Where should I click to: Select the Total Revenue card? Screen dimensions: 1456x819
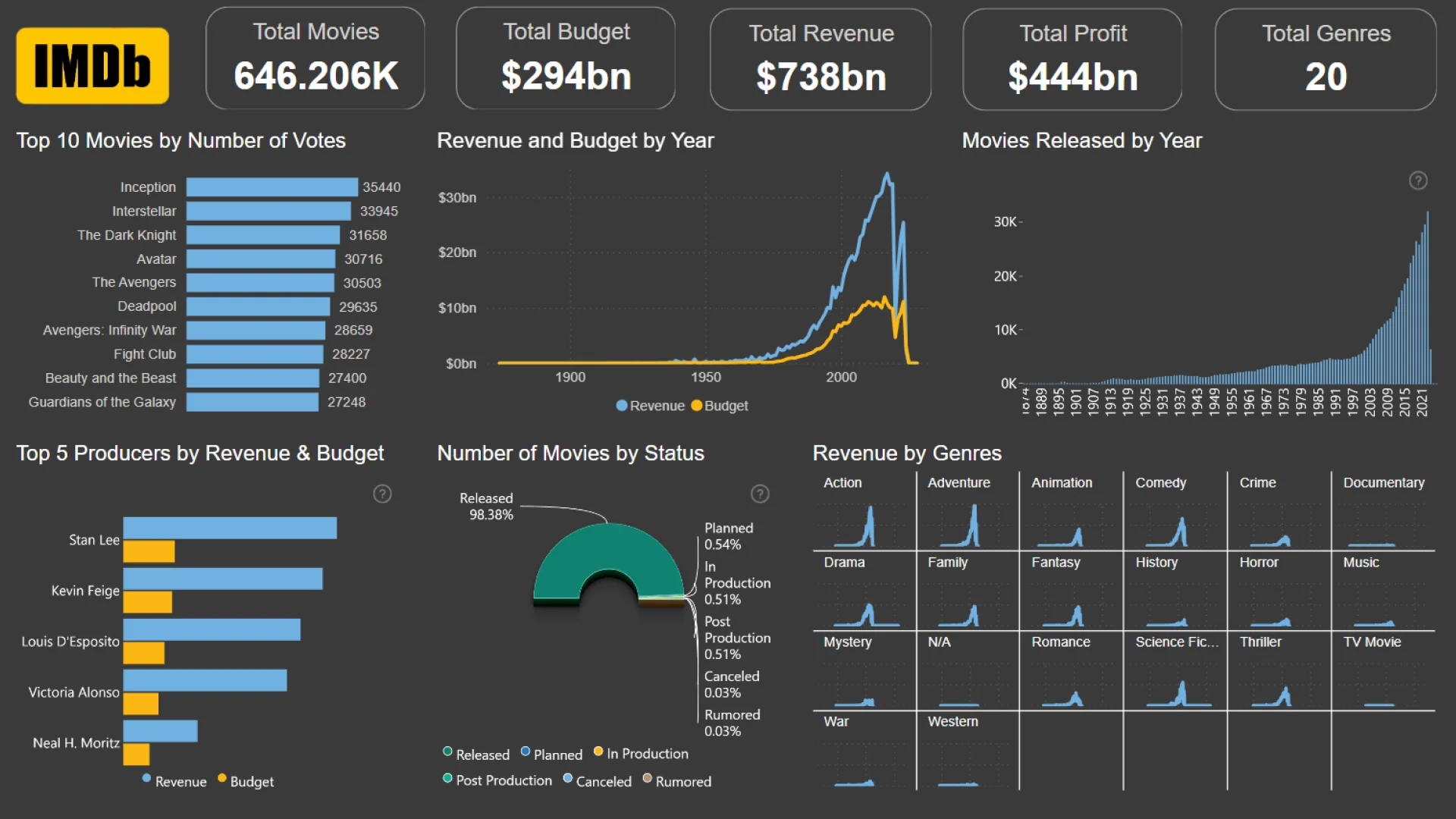tap(821, 59)
